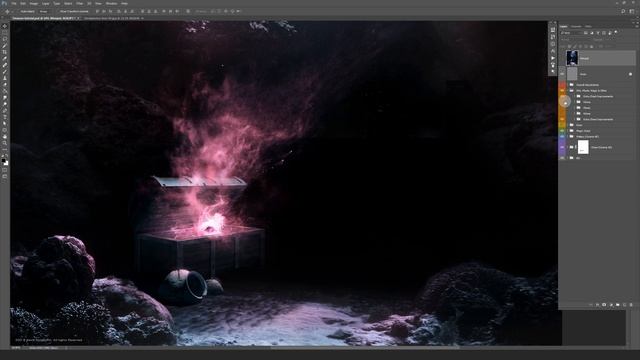
Task: Select the top merged layer thumbnail
Action: coord(572,58)
